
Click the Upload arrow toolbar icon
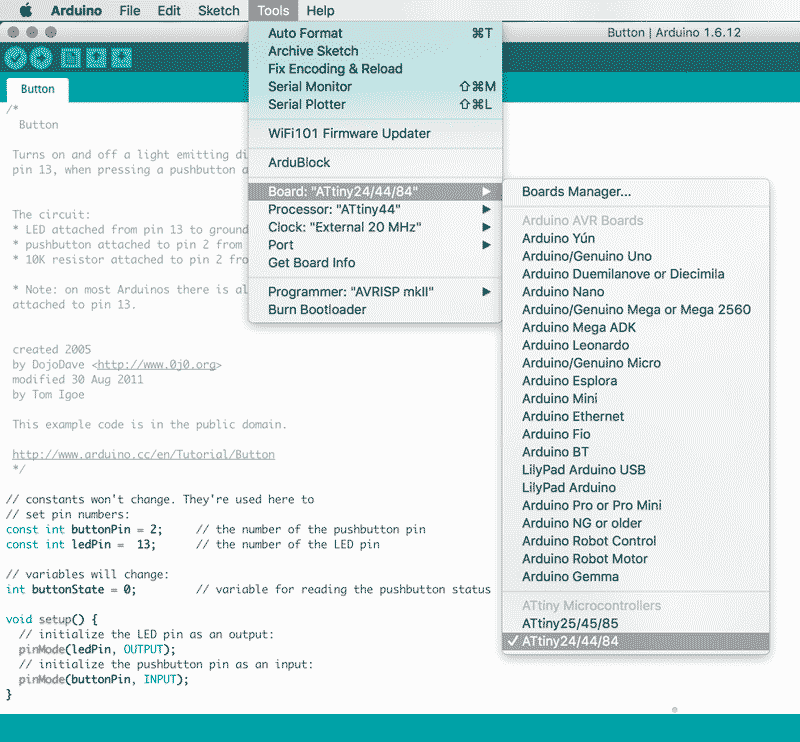tap(41, 58)
